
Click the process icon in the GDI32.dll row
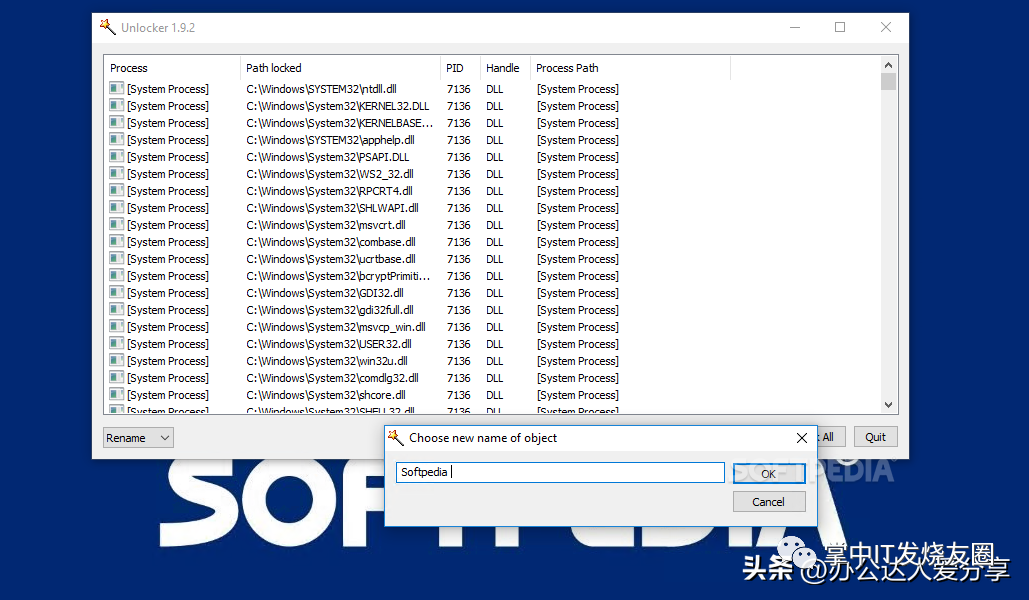coord(117,293)
